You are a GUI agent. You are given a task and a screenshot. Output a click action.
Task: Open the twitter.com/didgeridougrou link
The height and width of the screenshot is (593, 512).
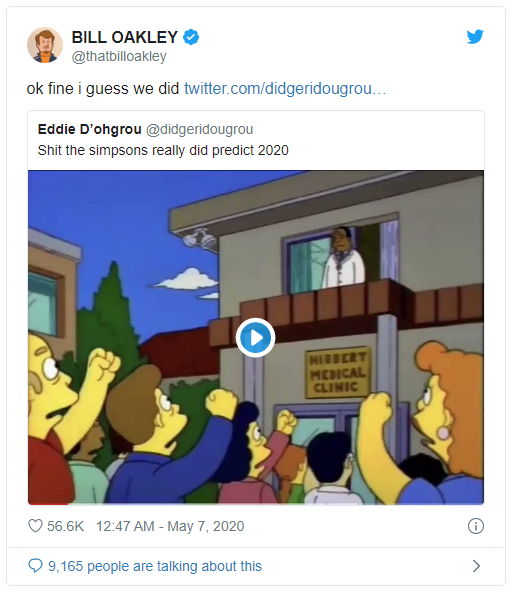tap(285, 88)
